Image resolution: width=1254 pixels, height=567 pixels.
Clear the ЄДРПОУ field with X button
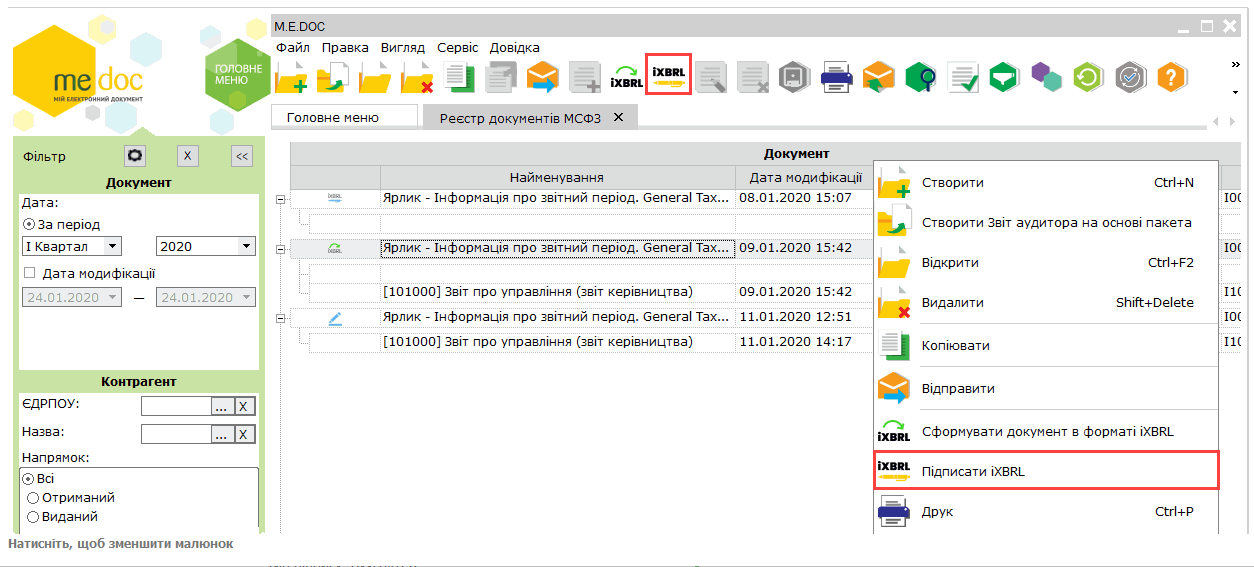point(245,406)
